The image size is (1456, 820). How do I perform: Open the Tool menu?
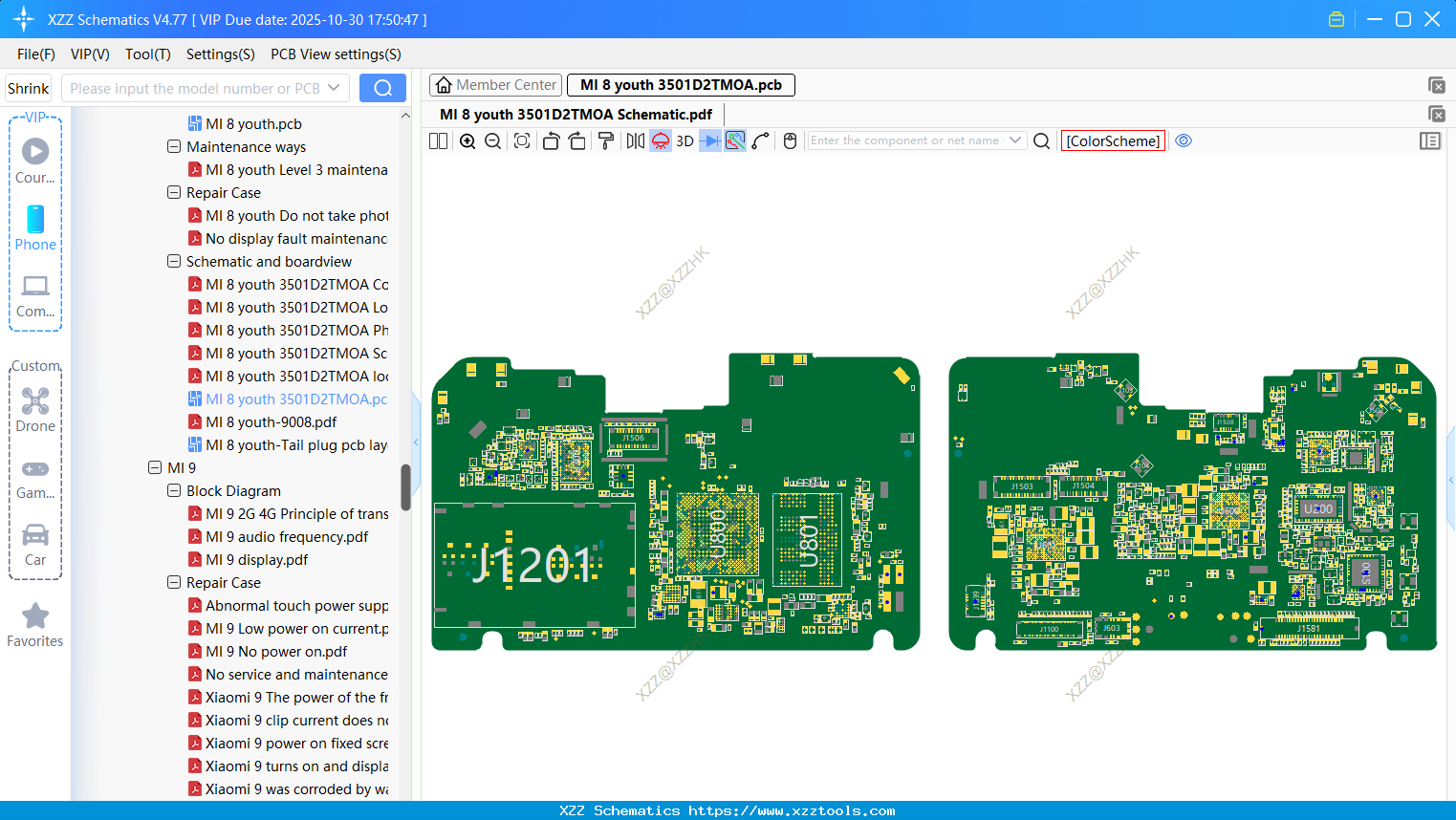(148, 54)
